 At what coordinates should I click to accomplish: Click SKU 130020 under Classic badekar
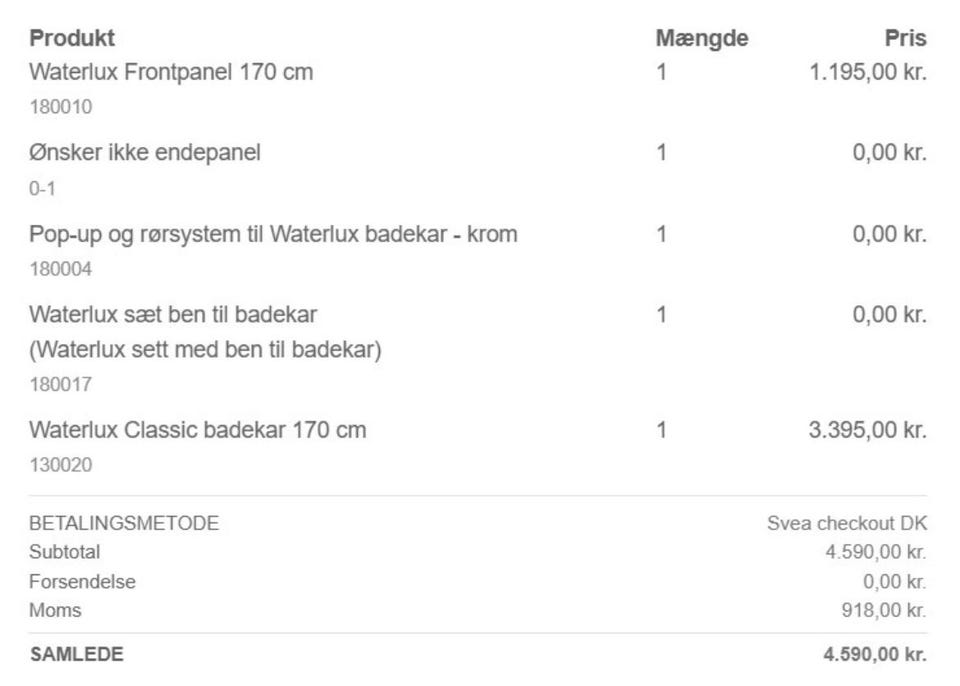point(61,465)
